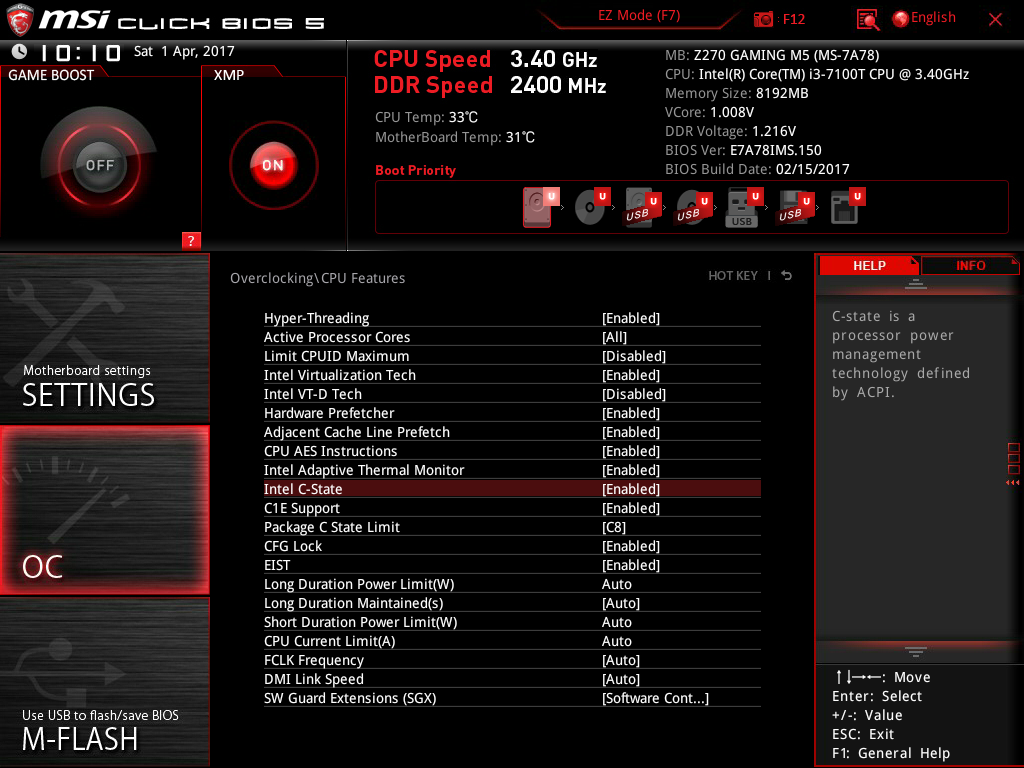The width and height of the screenshot is (1024, 768).
Task: Select USB CD/DVD boot device icon
Action: coord(693,207)
